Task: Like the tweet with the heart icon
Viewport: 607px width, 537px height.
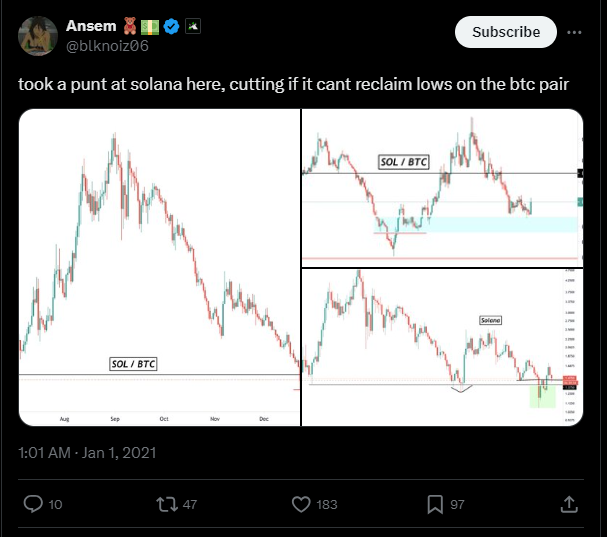Action: pos(298,505)
